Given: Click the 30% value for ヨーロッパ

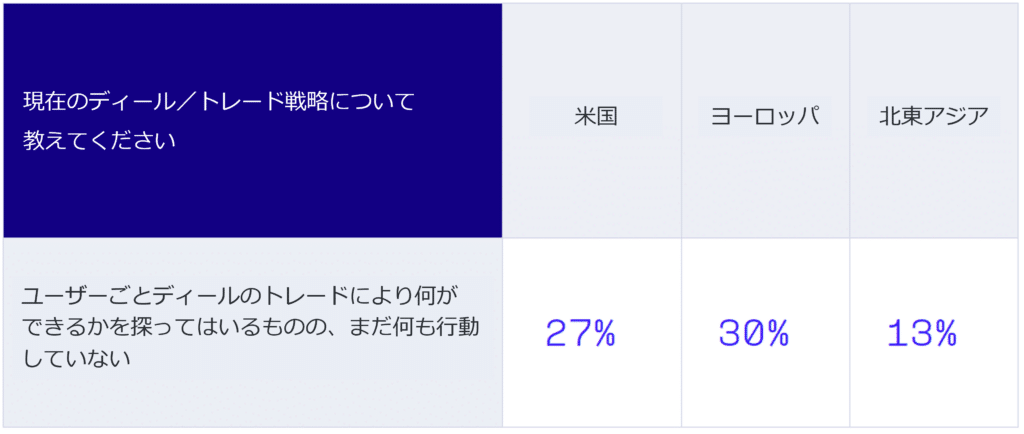Looking at the screenshot, I should point(754,333).
